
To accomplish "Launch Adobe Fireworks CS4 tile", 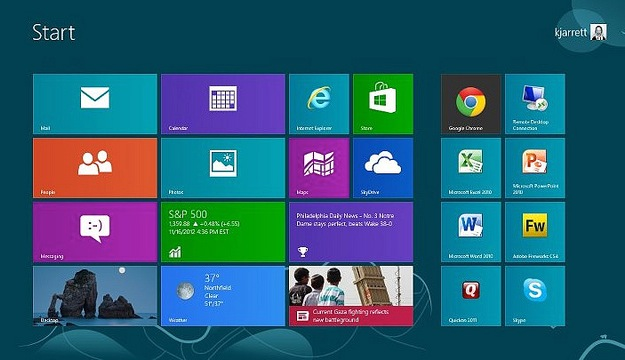I will pyautogui.click(x=535, y=232).
